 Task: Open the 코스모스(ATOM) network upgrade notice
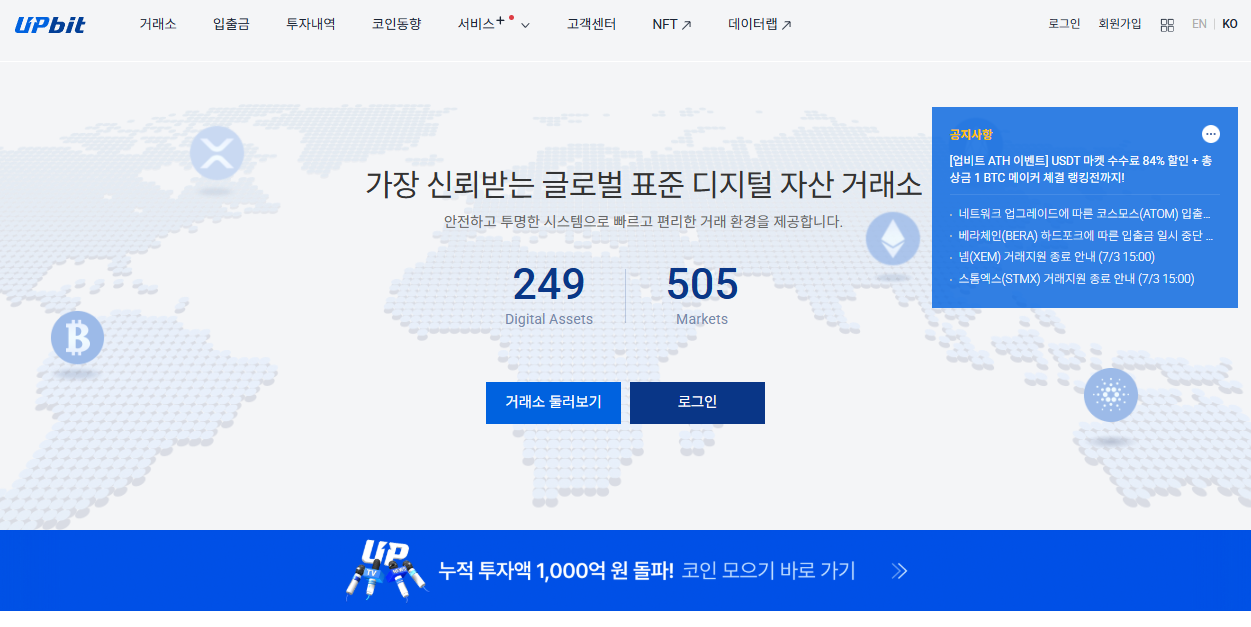pos(1084,214)
